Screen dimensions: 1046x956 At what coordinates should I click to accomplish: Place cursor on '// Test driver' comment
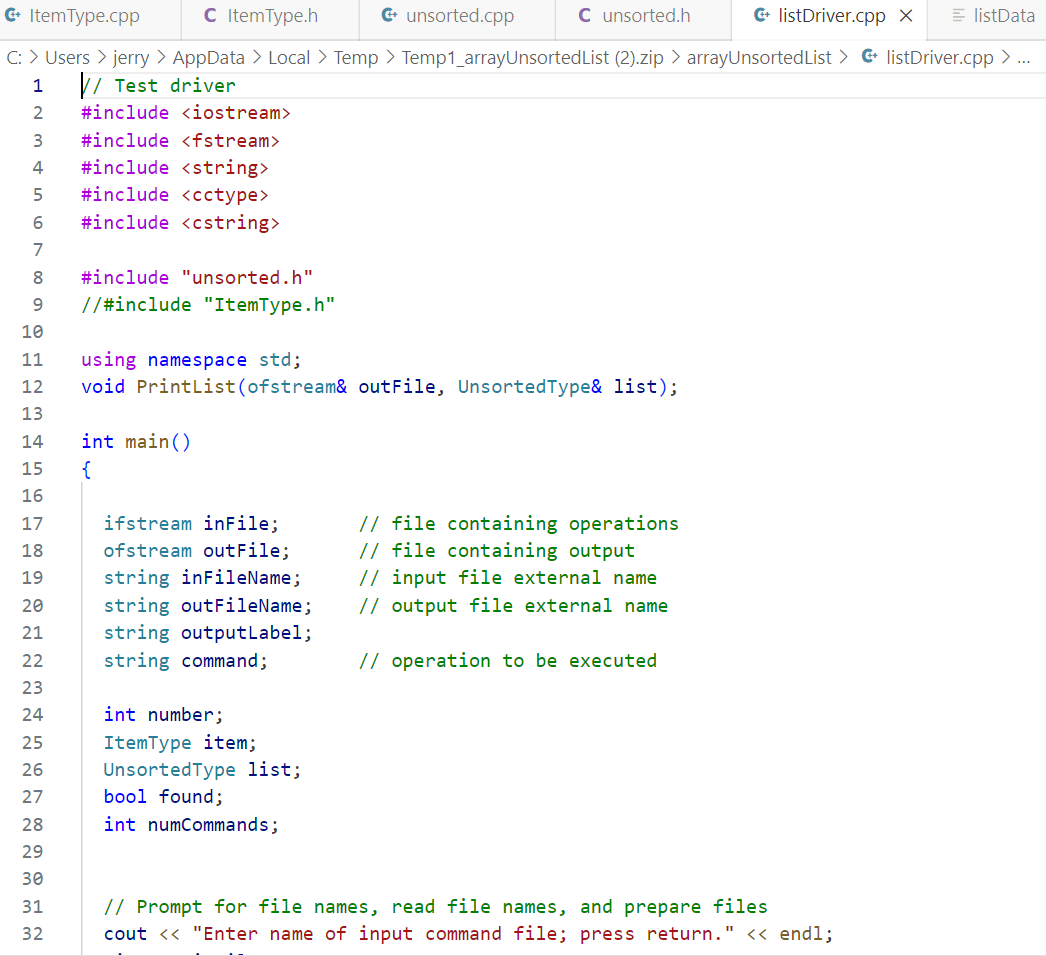click(159, 86)
